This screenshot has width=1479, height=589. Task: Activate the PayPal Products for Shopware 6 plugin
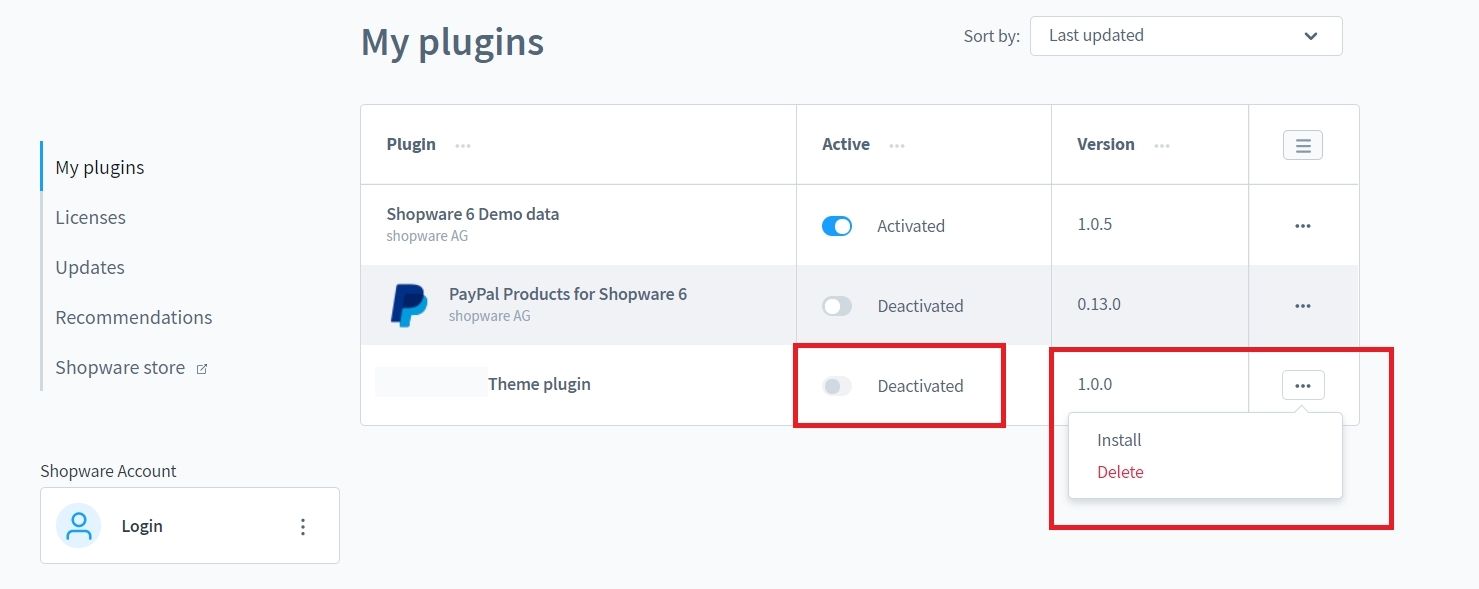836,306
